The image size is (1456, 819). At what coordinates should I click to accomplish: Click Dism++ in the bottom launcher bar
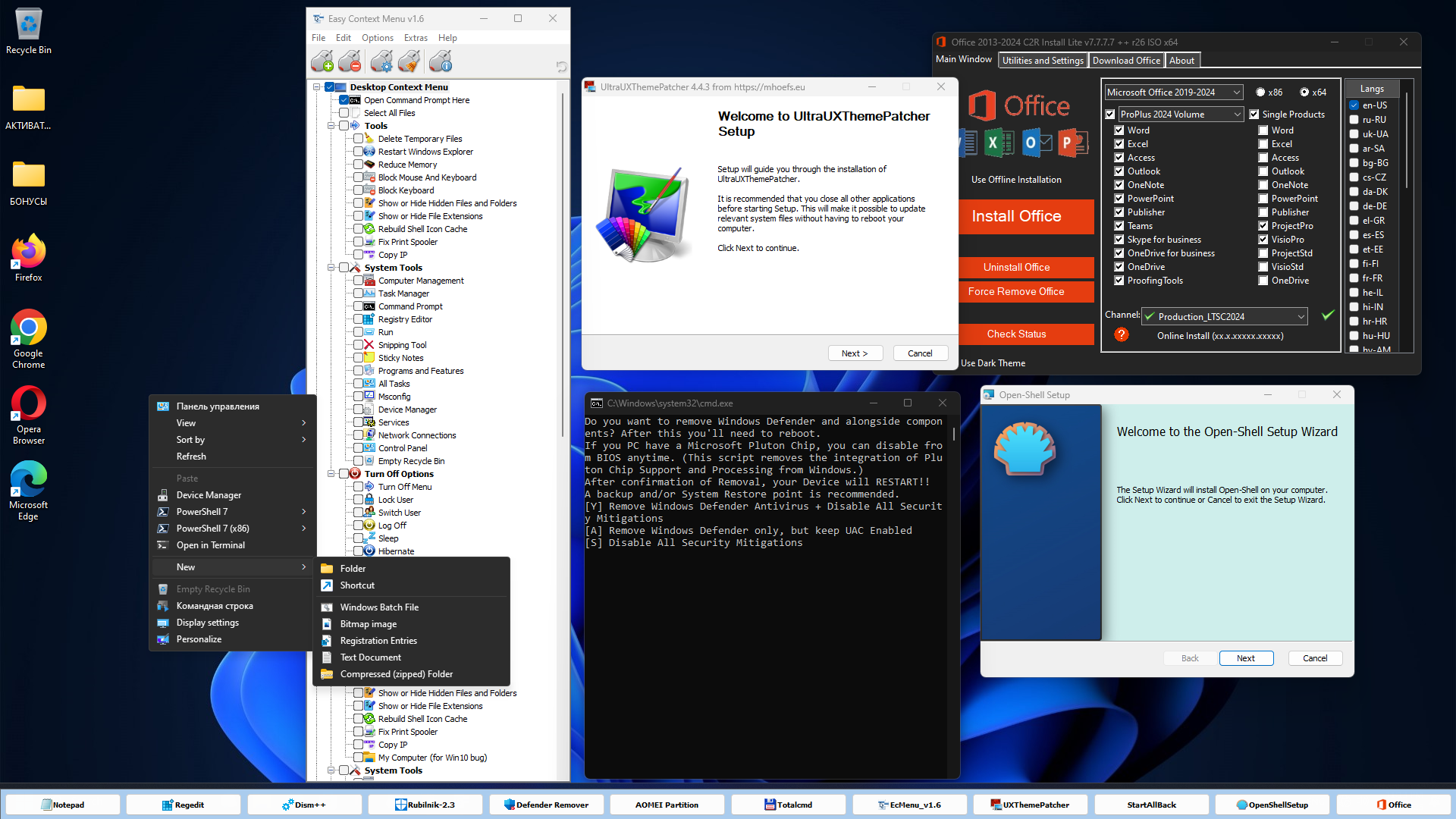pyautogui.click(x=304, y=805)
